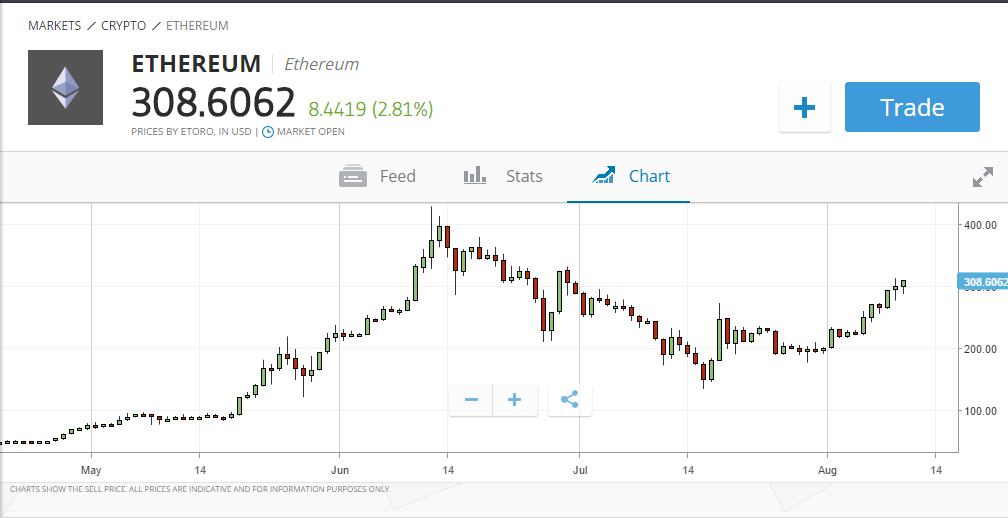
Task: Zoom in the chart with plus button
Action: click(515, 400)
